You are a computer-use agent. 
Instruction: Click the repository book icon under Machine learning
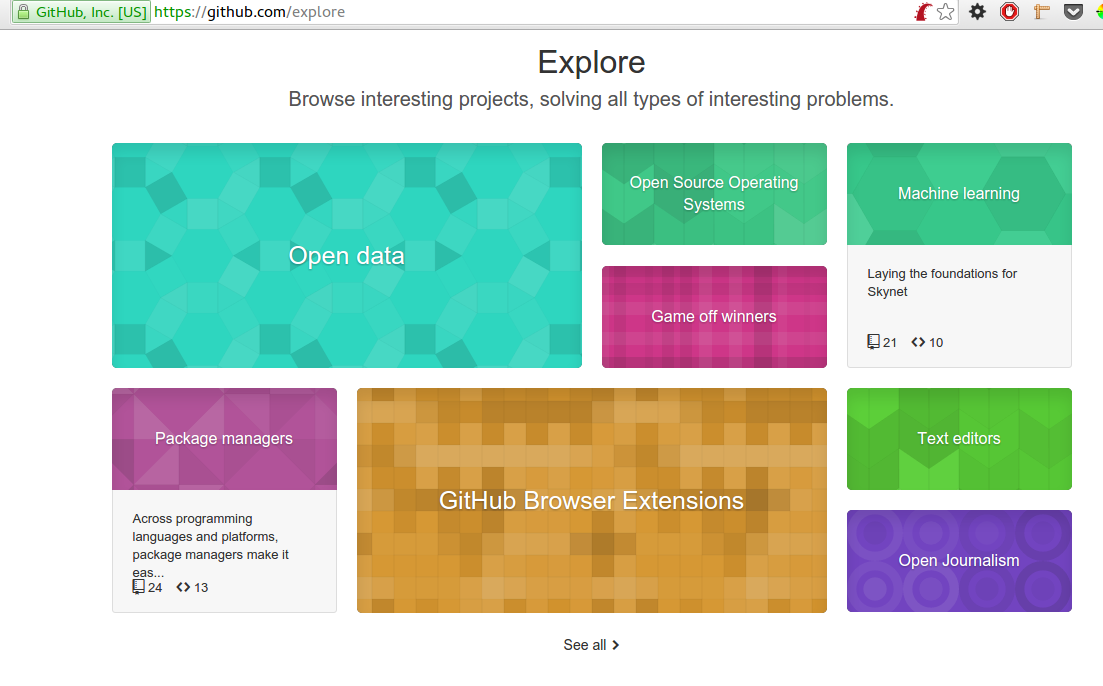(874, 342)
